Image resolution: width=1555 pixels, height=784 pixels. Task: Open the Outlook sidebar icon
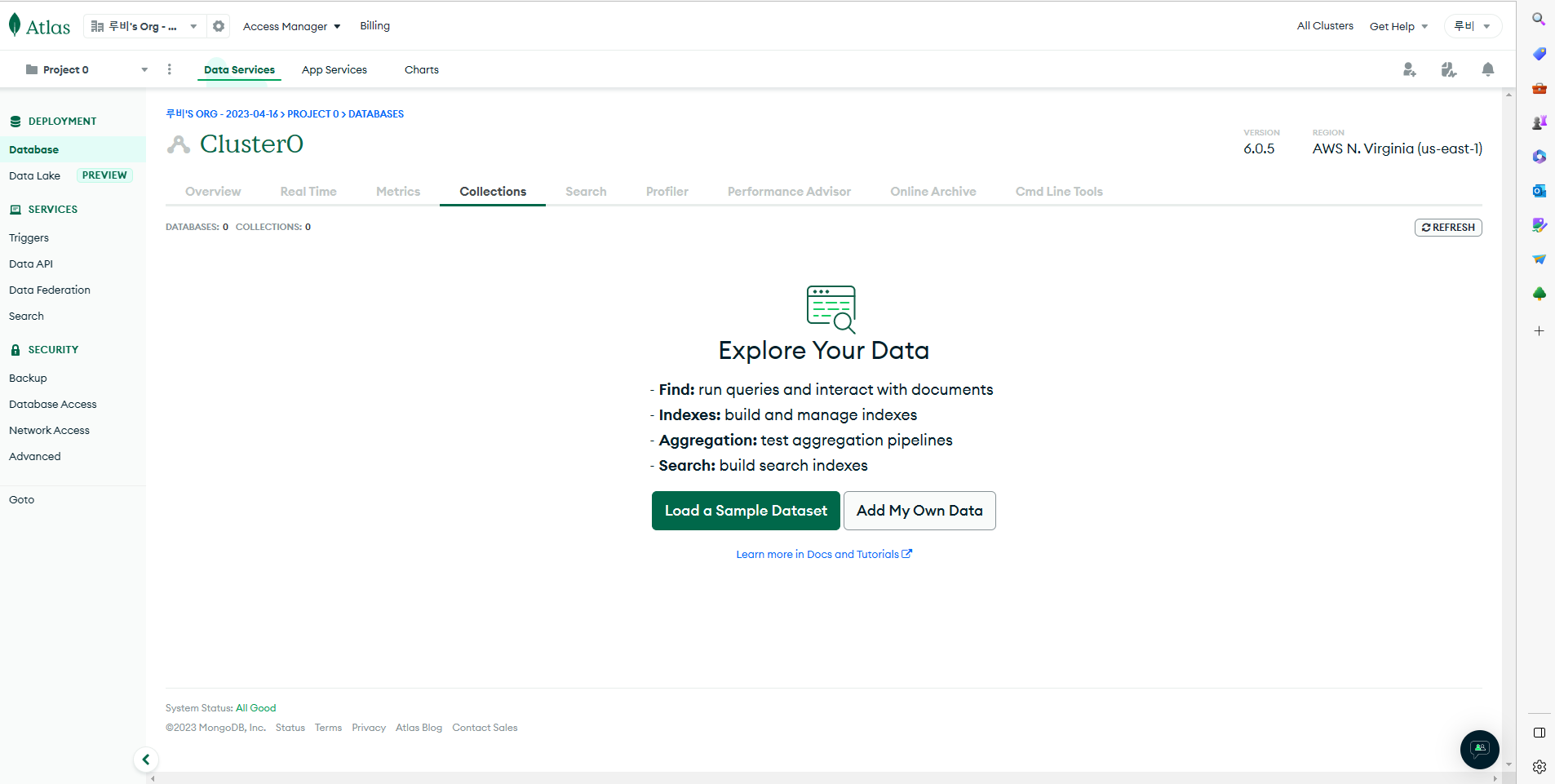point(1539,191)
